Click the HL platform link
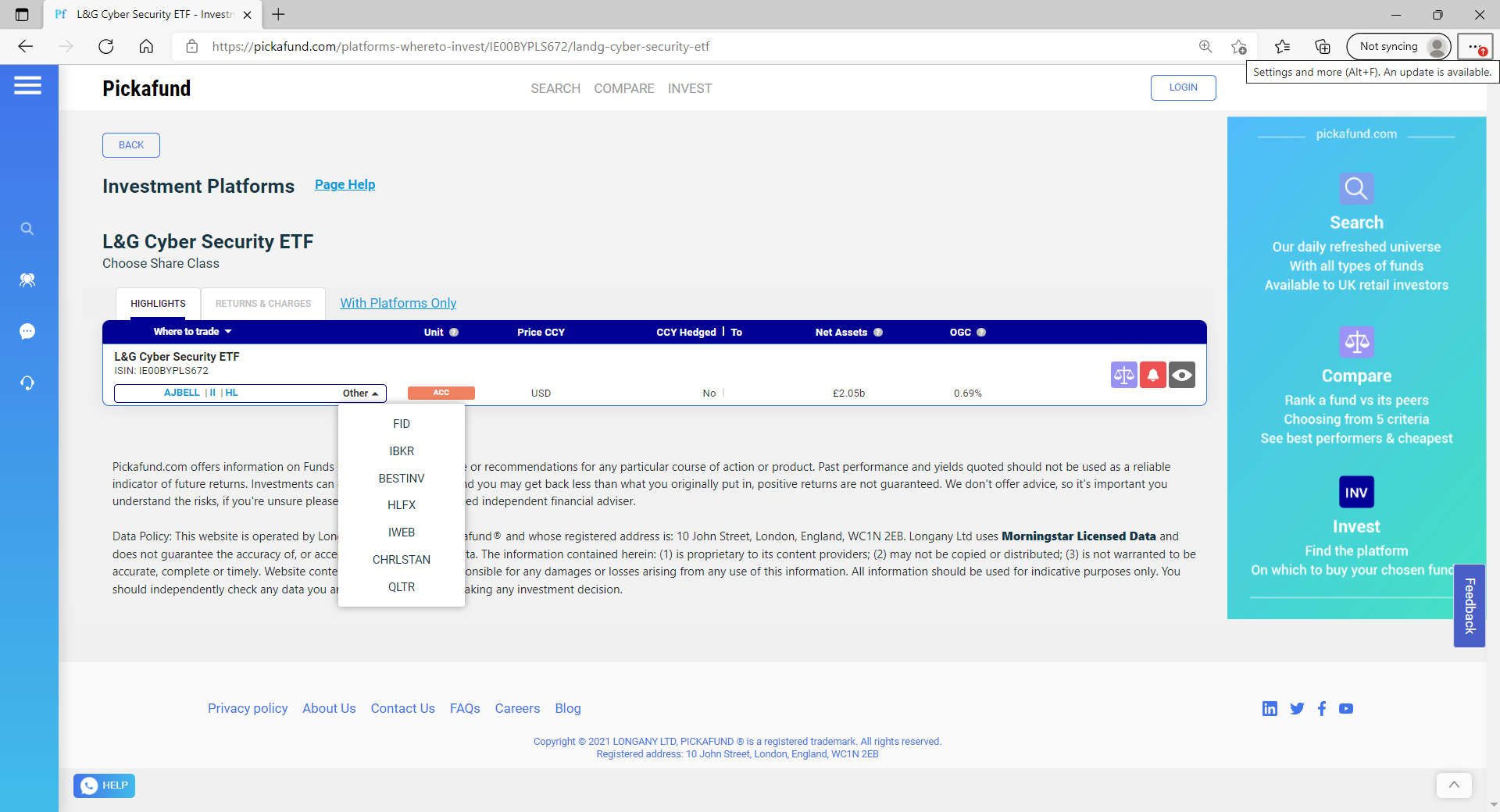 [231, 393]
